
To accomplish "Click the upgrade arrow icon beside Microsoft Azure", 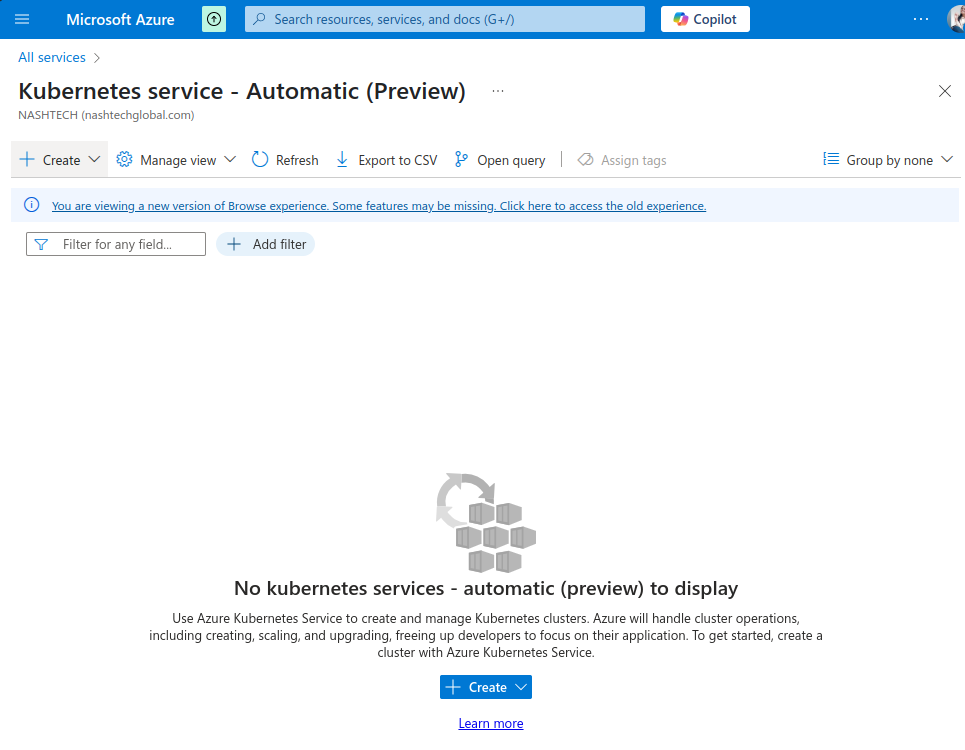I will coord(214,19).
